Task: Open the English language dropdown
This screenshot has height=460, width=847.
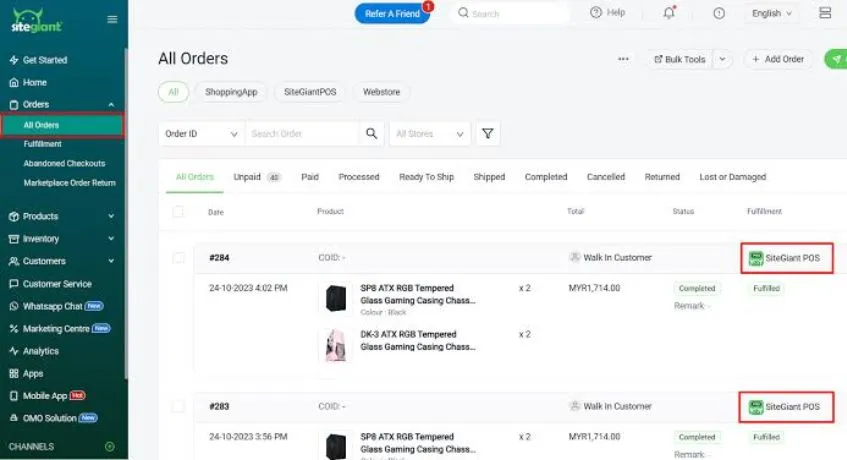Action: coord(771,13)
